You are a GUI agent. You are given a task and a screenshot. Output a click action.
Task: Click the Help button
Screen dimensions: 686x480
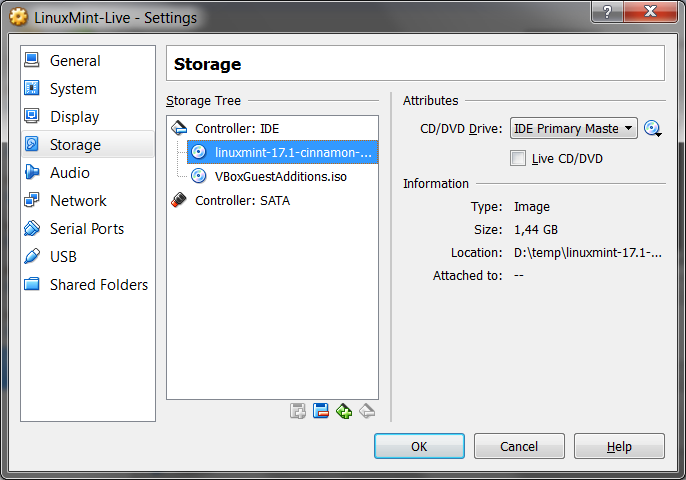[619, 446]
